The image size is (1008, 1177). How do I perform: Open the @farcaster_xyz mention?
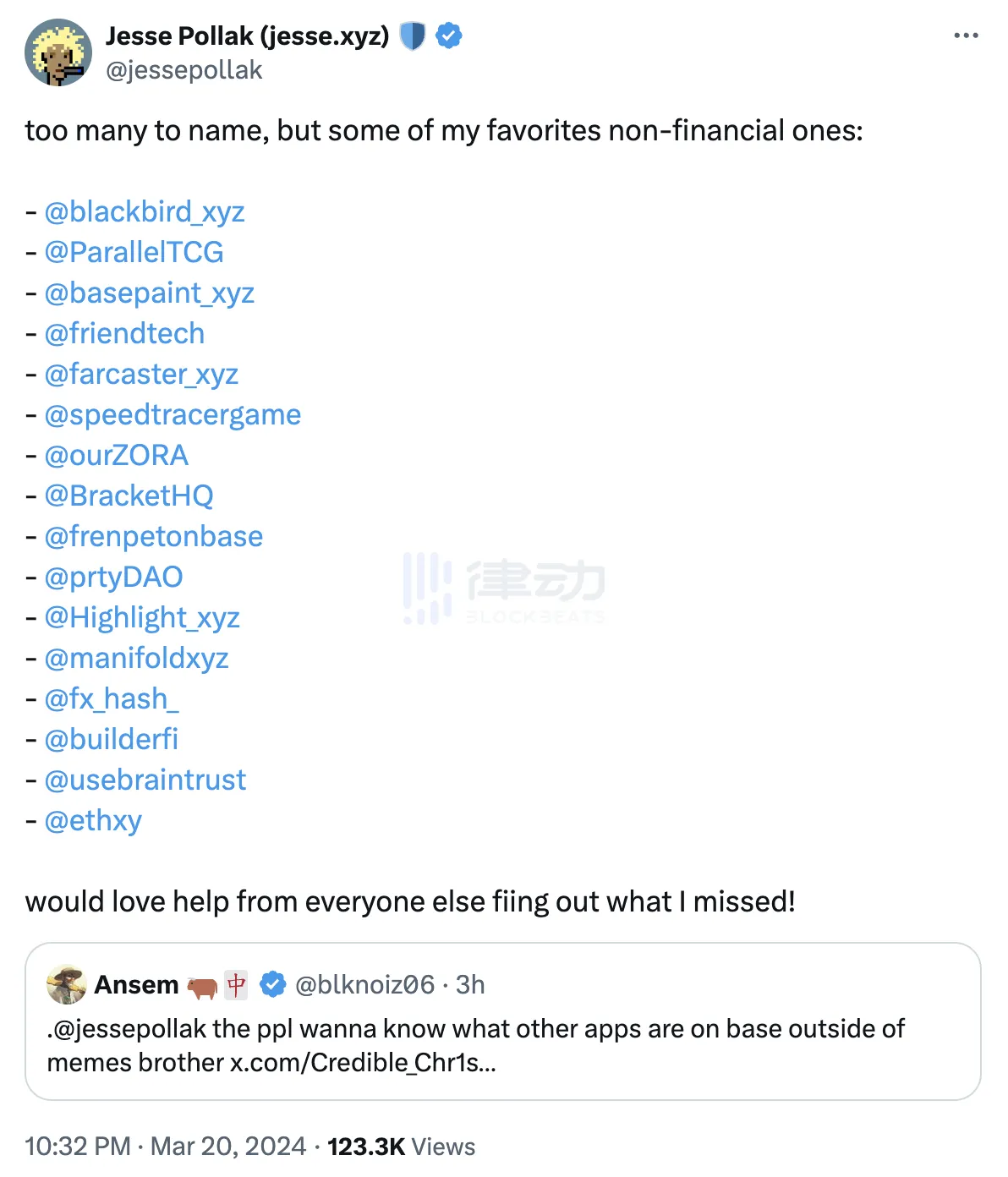(x=141, y=375)
